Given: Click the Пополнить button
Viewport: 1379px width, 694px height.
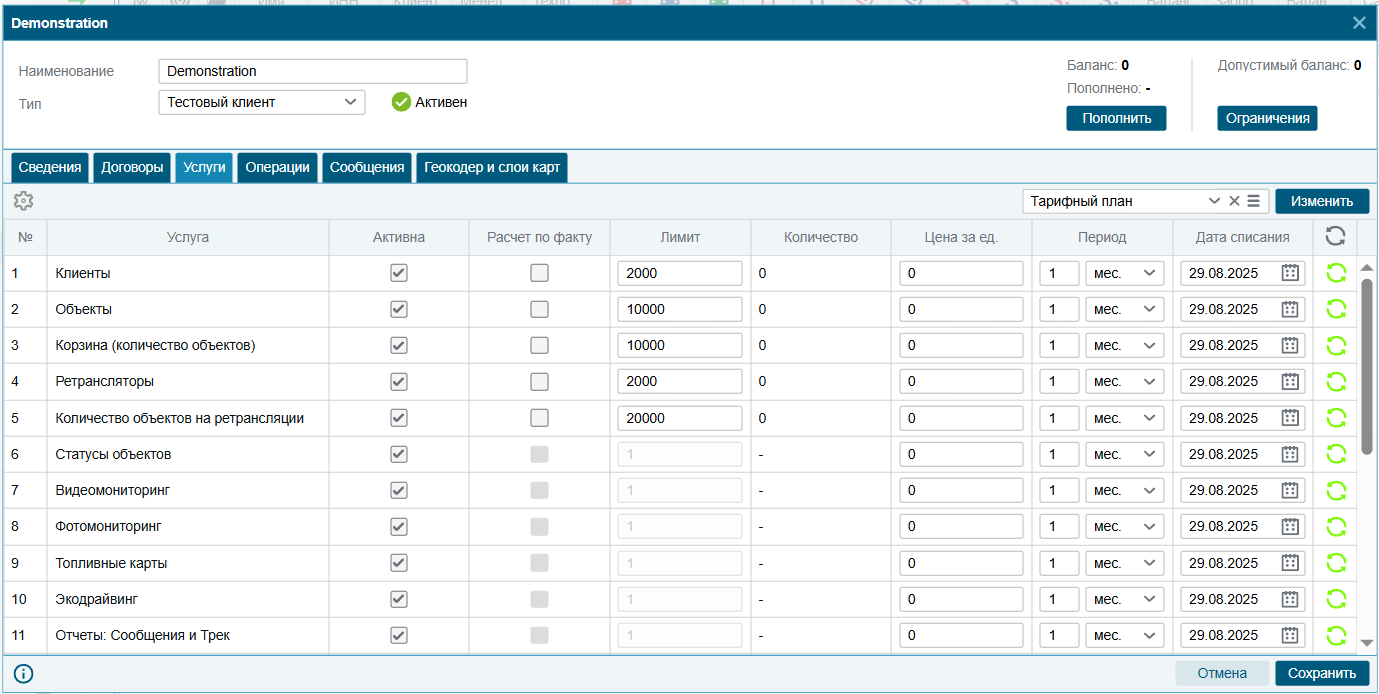Looking at the screenshot, I should tap(1116, 118).
